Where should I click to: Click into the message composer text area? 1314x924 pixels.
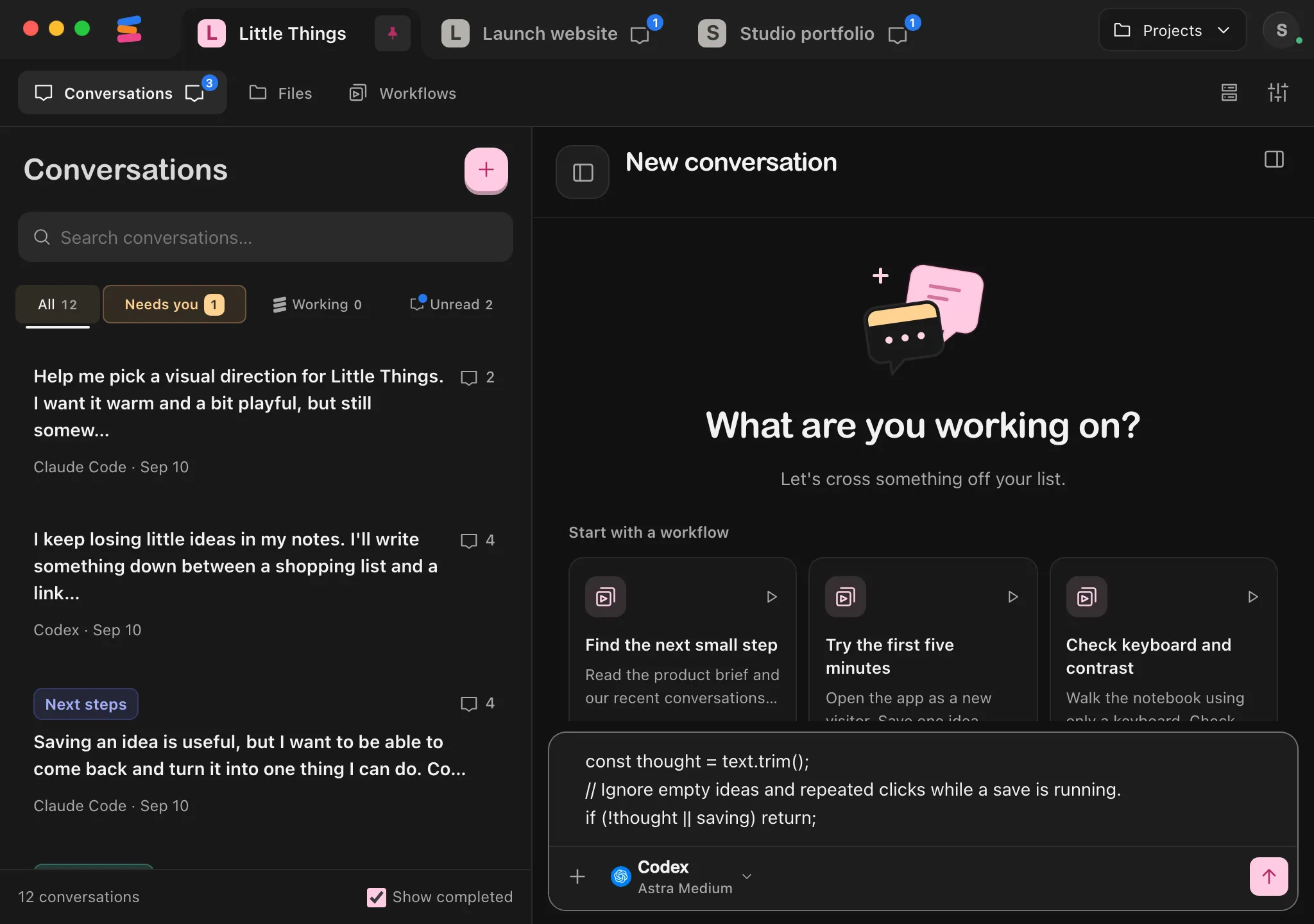pos(923,789)
